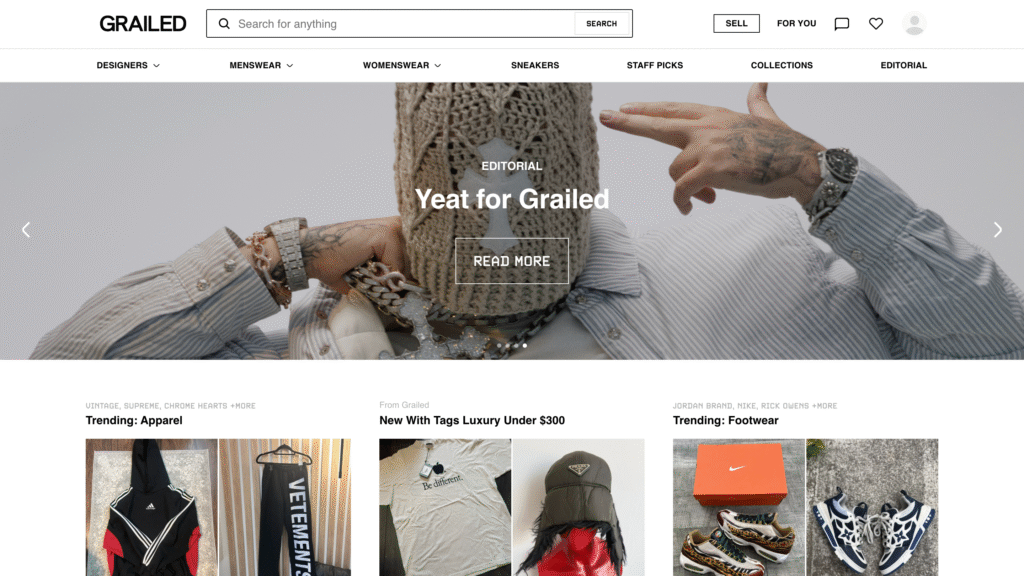Click the Search button
This screenshot has width=1024, height=576.
[601, 24]
